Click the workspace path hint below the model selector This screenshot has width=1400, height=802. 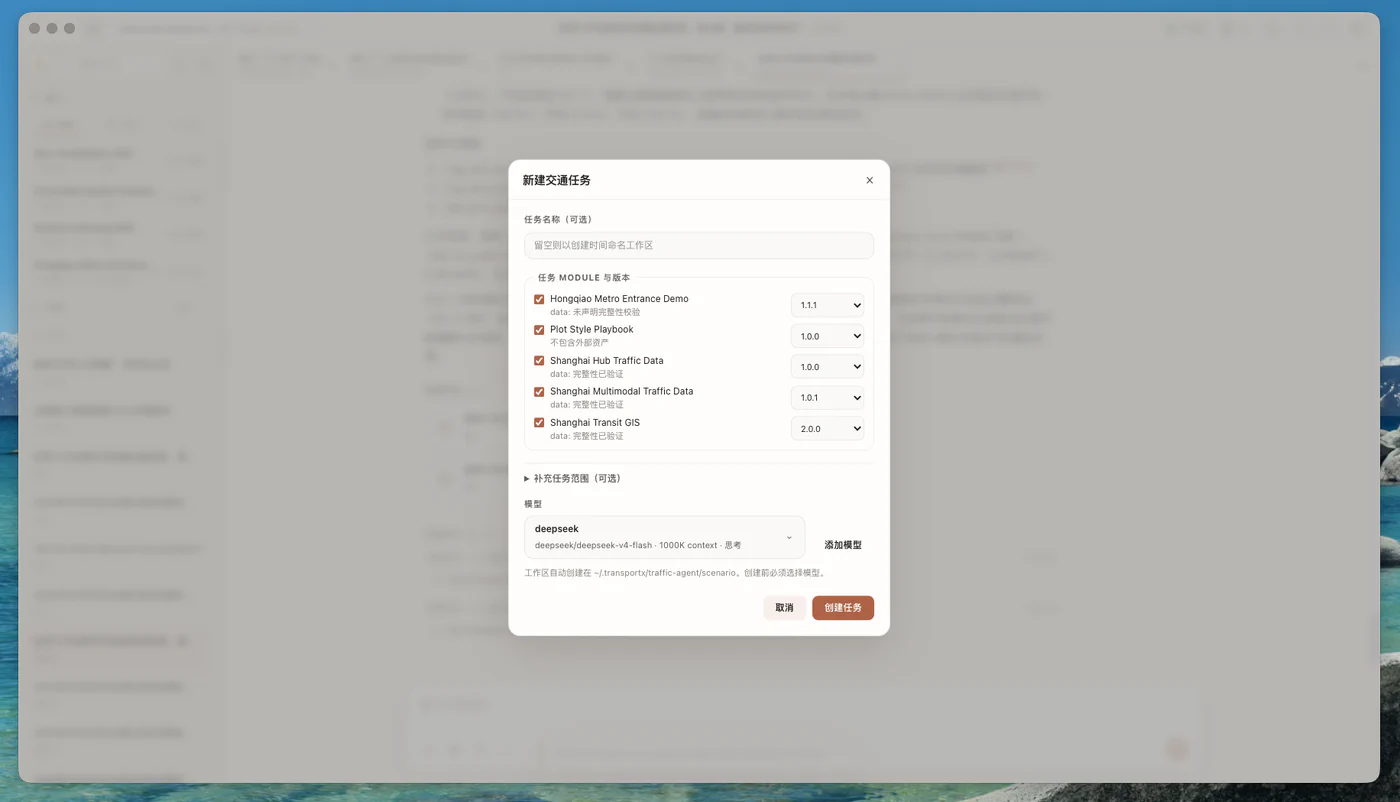point(674,573)
